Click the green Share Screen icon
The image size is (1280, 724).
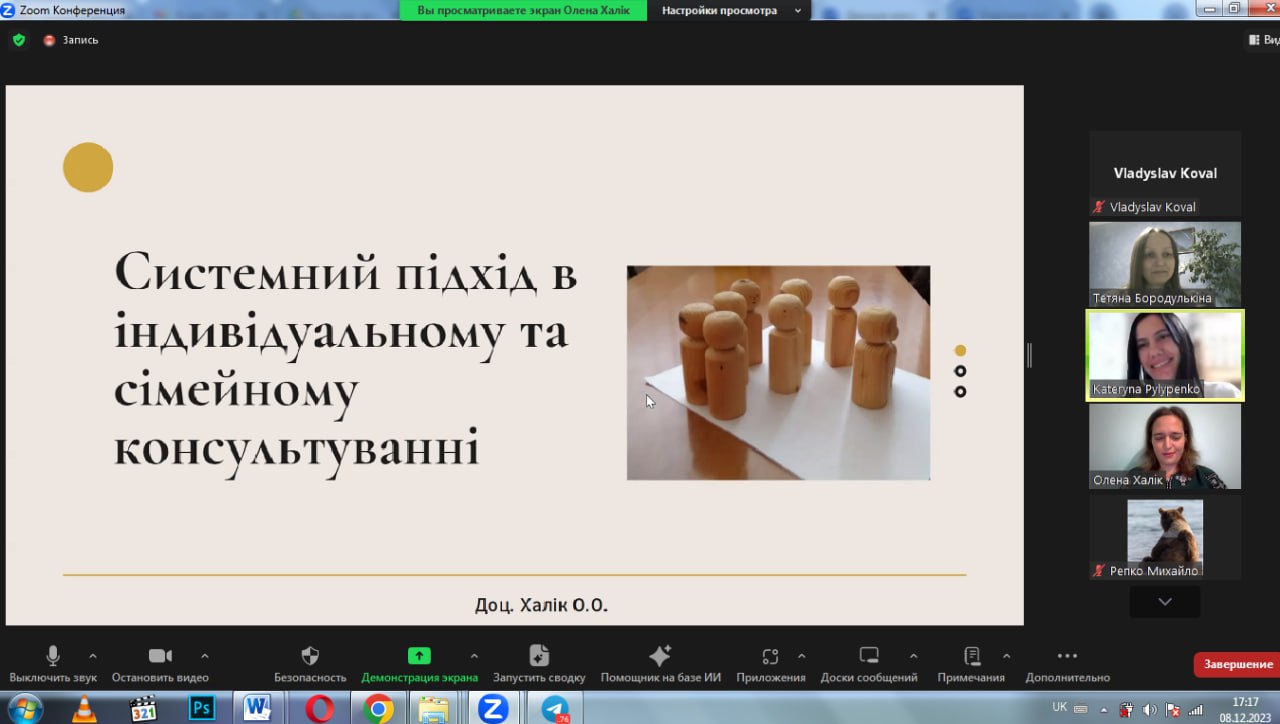tap(419, 656)
